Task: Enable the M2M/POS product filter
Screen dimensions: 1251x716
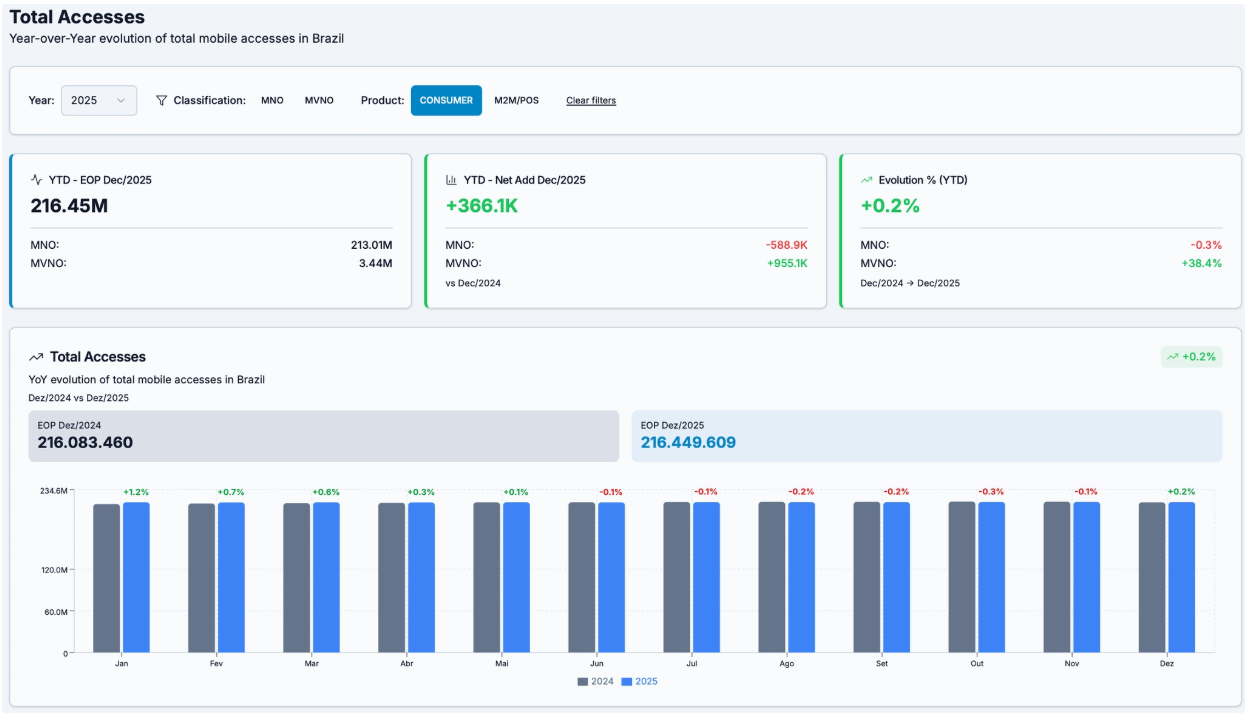Action: pos(516,100)
